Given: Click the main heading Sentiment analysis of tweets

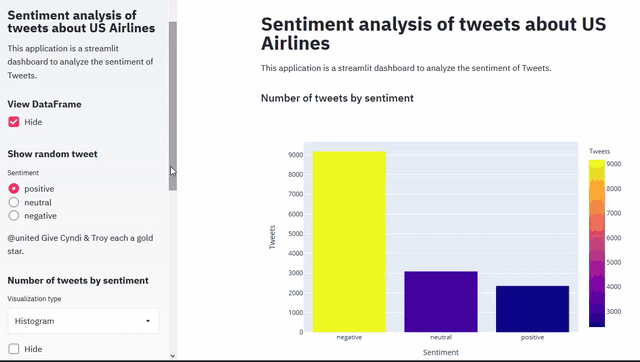Looking at the screenshot, I should coord(433,33).
